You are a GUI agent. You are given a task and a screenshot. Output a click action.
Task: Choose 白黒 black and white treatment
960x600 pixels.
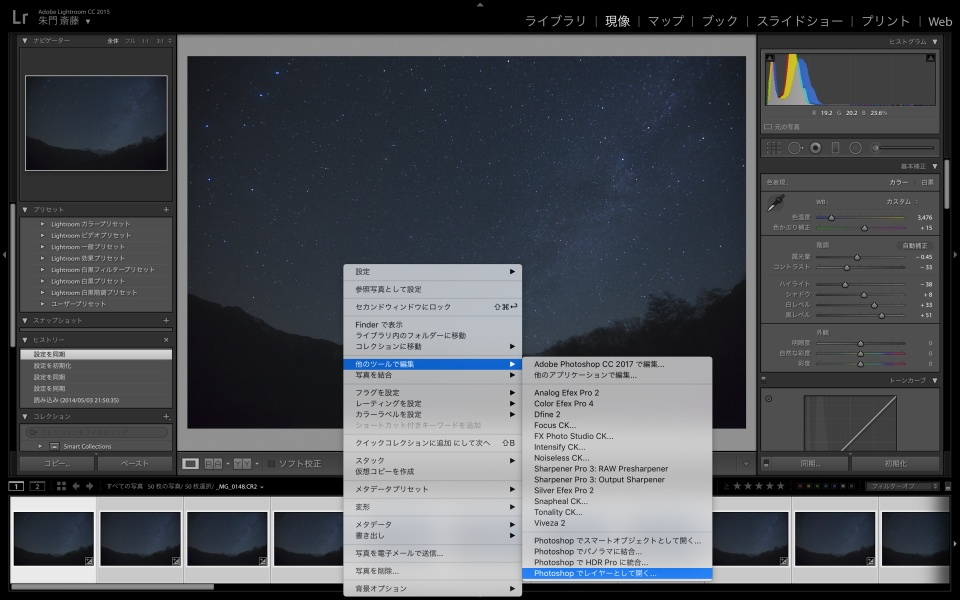tap(927, 182)
